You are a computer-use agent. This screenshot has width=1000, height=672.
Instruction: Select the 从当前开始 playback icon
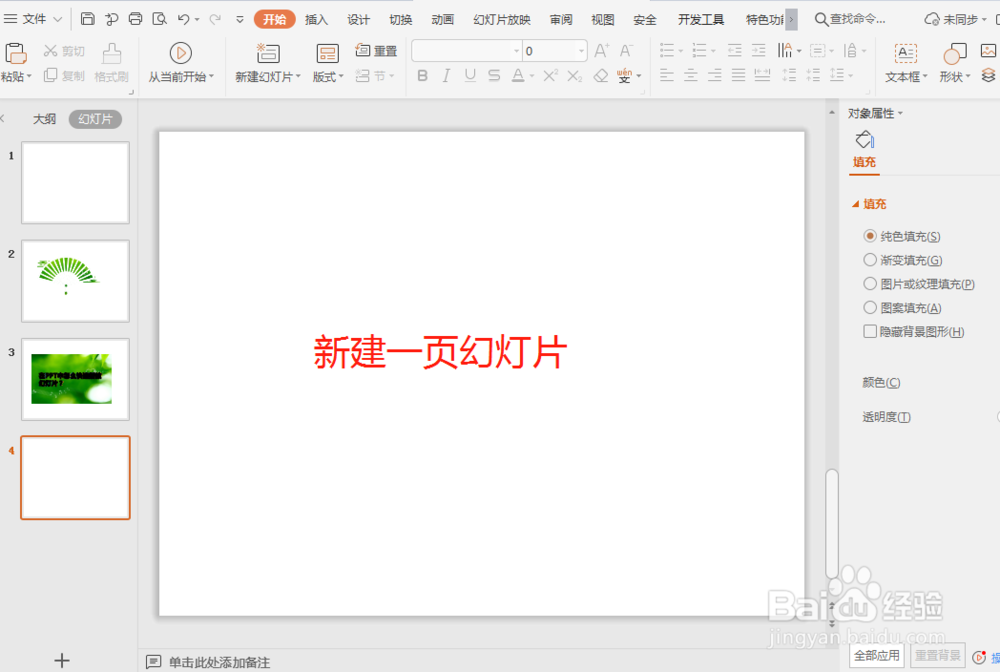180,53
